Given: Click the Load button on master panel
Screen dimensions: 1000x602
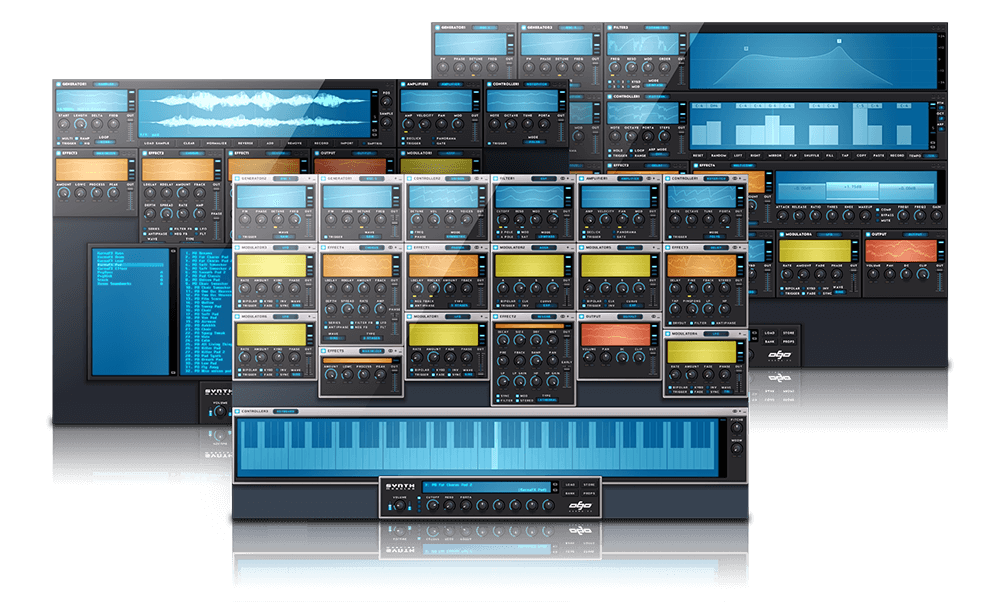Looking at the screenshot, I should click(x=570, y=484).
